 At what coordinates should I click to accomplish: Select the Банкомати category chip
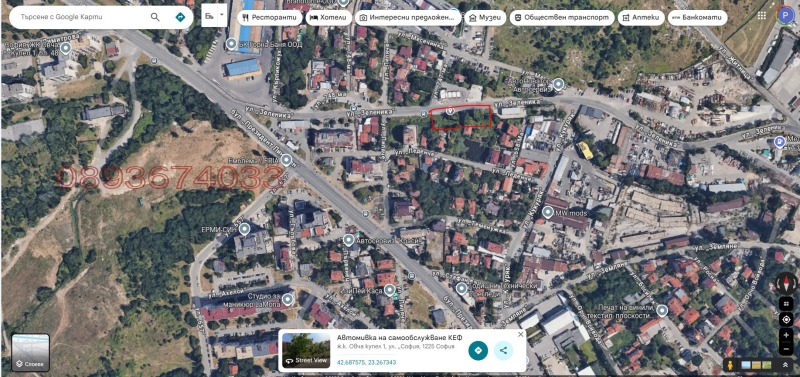coord(697,18)
